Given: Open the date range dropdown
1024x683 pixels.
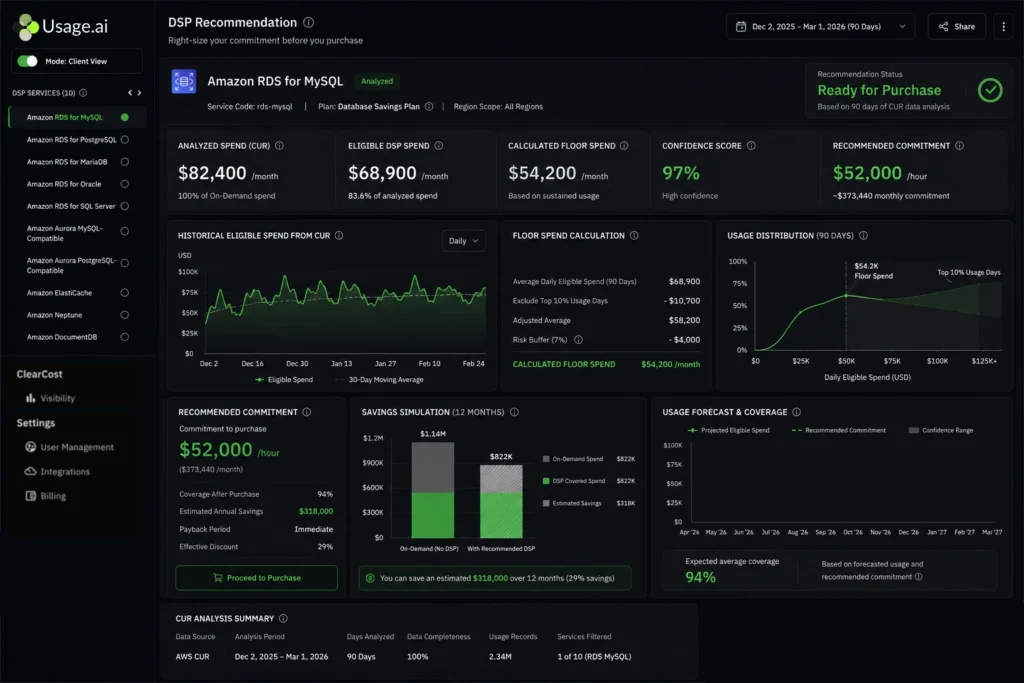Looking at the screenshot, I should (821, 27).
